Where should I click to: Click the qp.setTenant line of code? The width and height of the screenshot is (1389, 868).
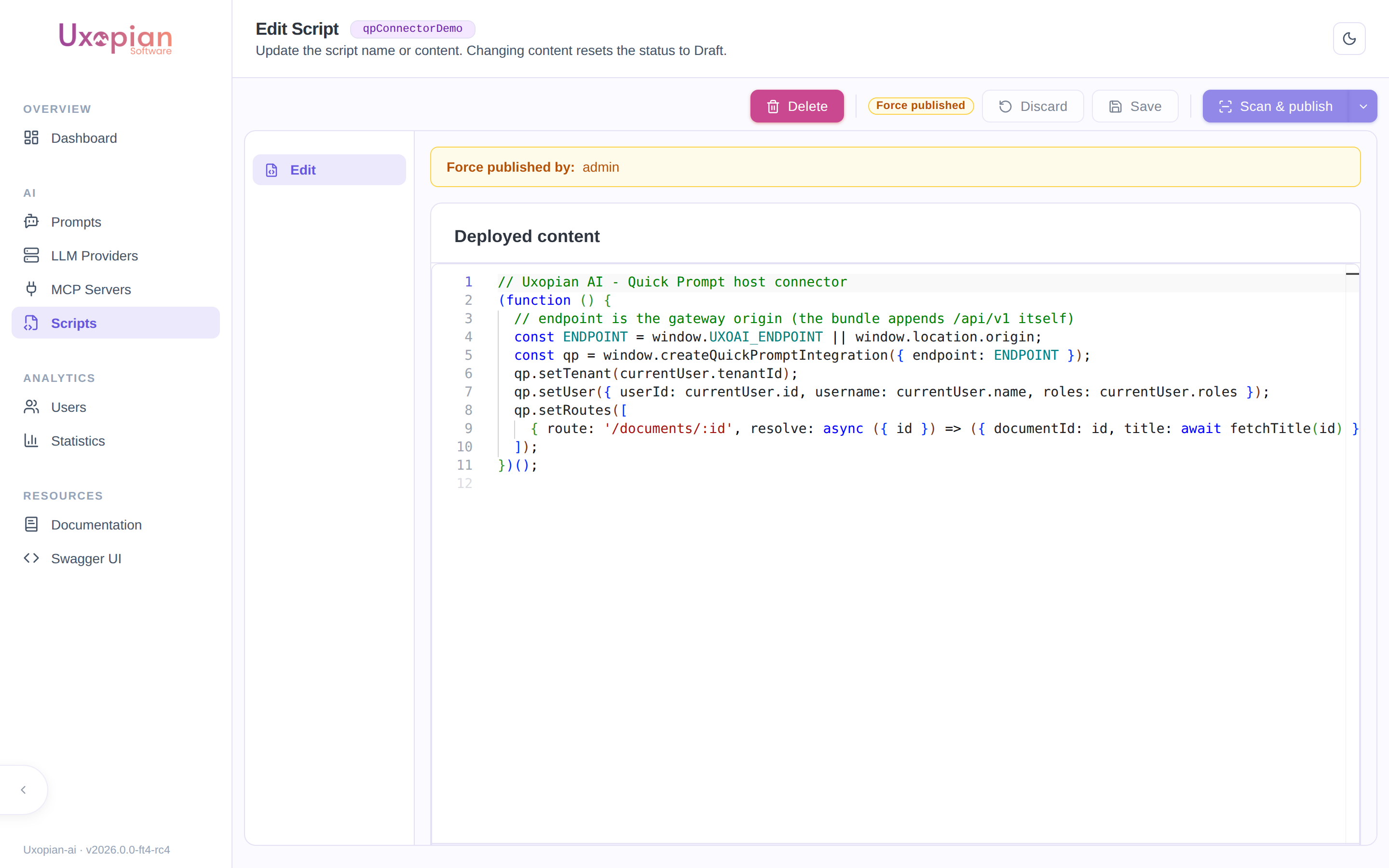pyautogui.click(x=655, y=374)
